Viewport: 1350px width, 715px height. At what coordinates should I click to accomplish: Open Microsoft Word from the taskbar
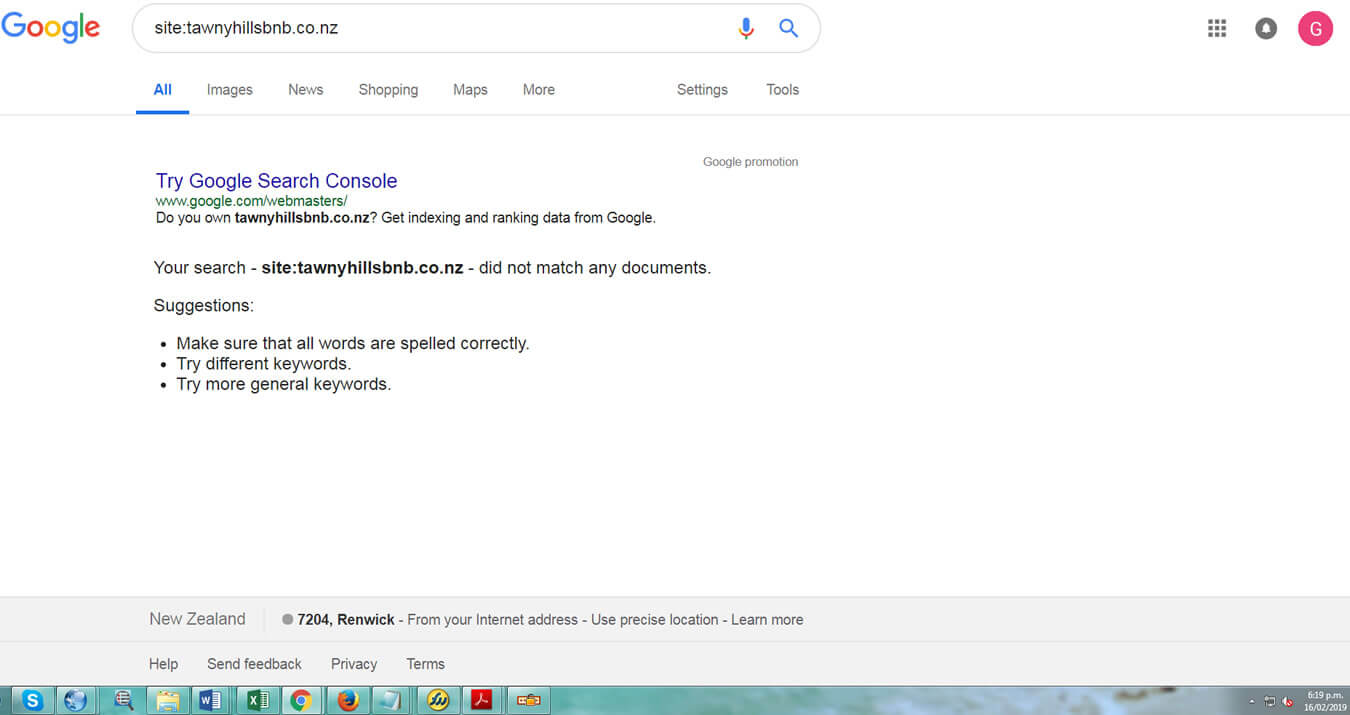pyautogui.click(x=211, y=700)
